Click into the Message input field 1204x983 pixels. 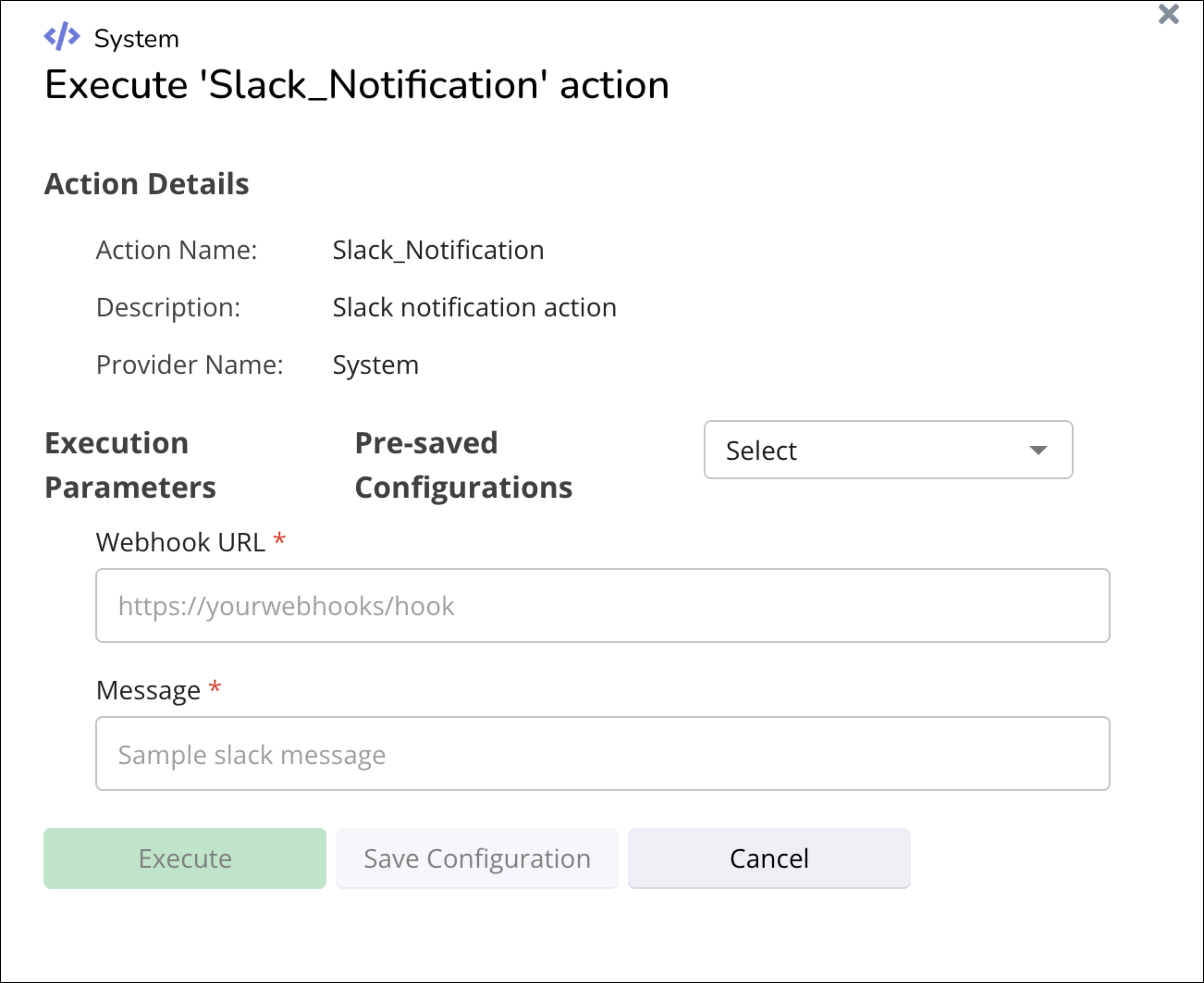coord(602,754)
